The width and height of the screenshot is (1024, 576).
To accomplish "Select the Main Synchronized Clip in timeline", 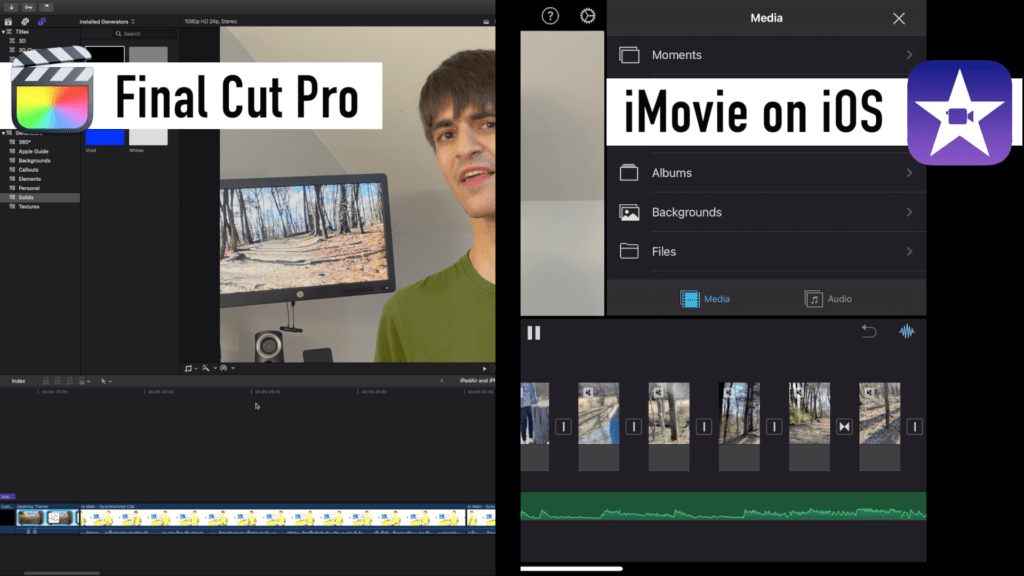I will [x=272, y=518].
